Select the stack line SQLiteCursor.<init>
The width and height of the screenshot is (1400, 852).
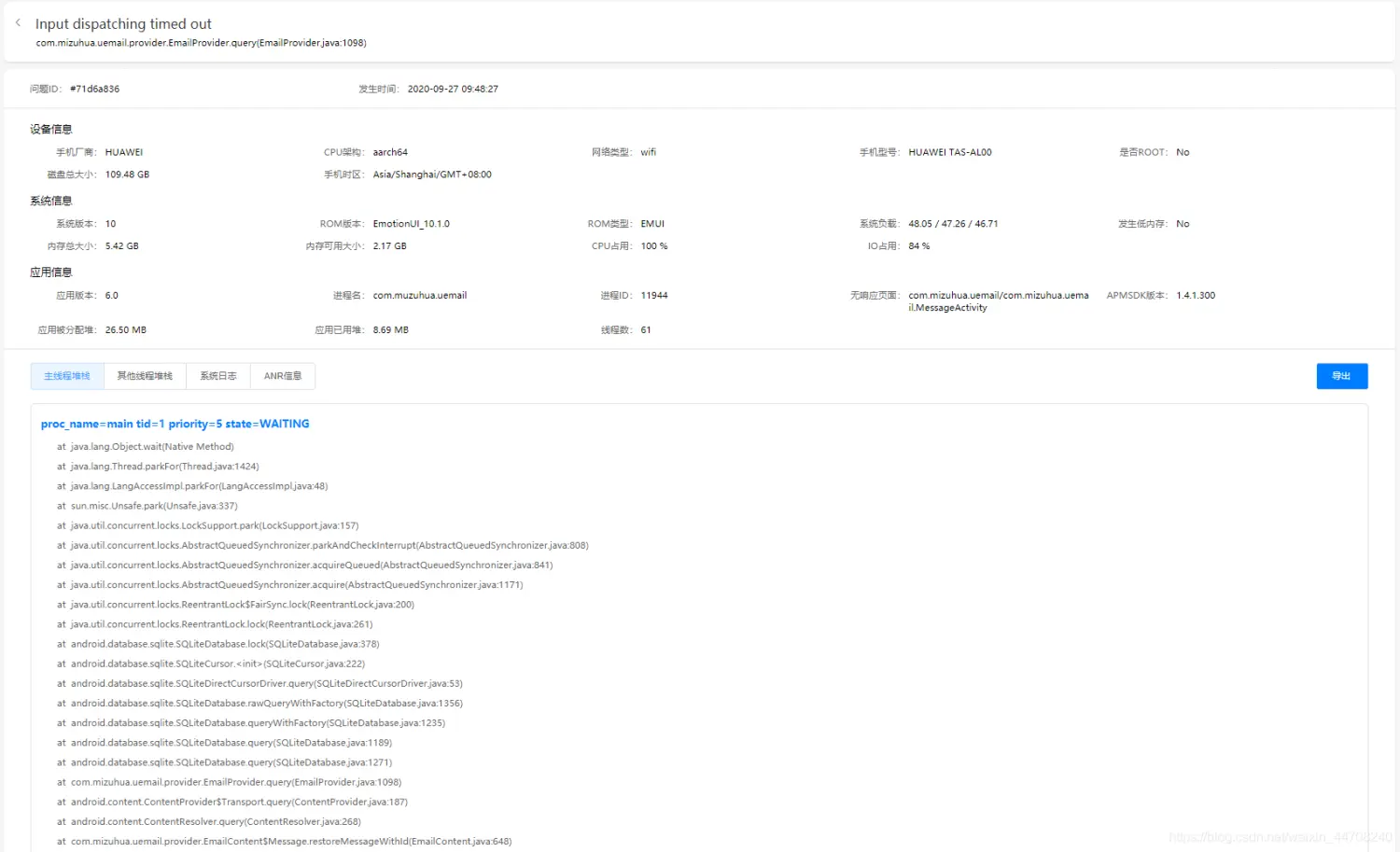click(211, 664)
